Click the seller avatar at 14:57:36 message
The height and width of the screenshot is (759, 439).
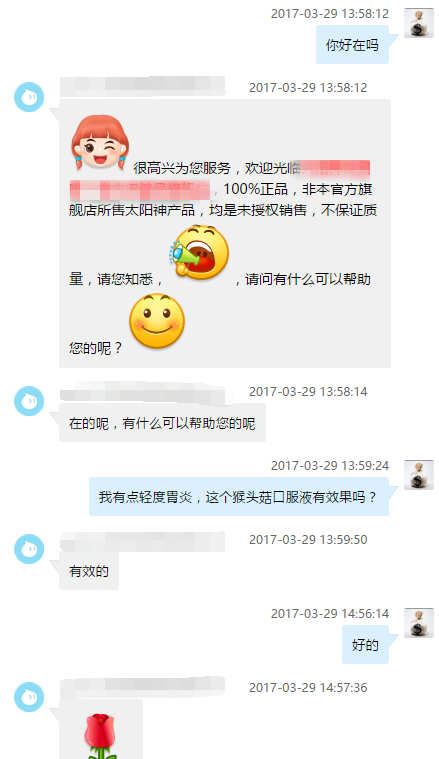29,697
